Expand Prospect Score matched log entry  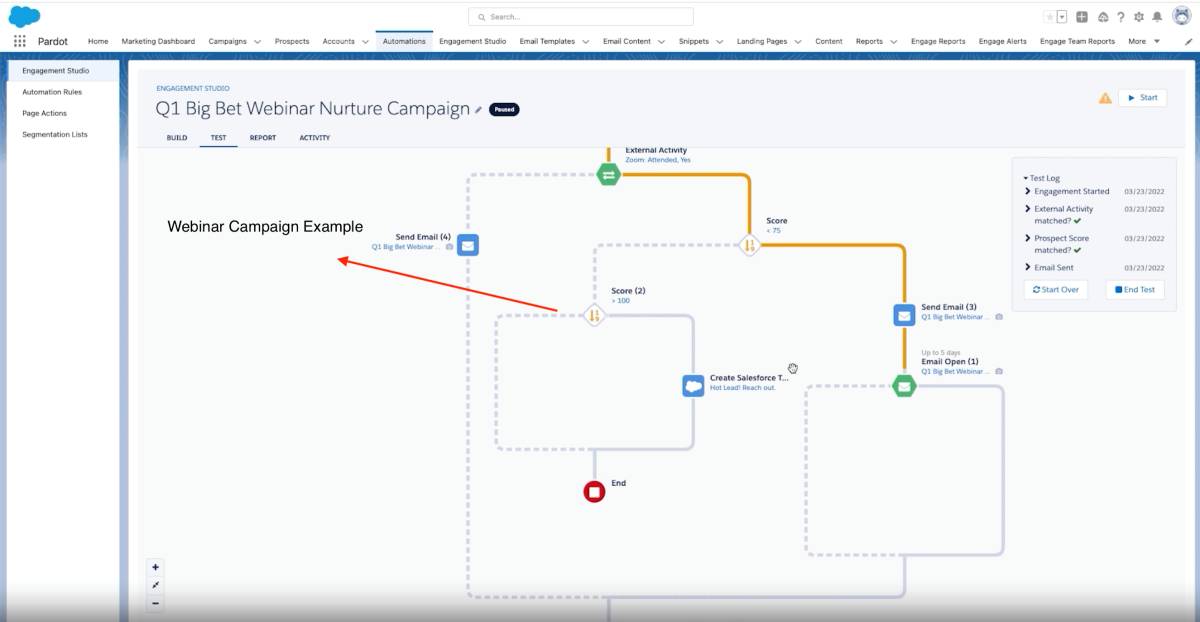(x=1027, y=238)
